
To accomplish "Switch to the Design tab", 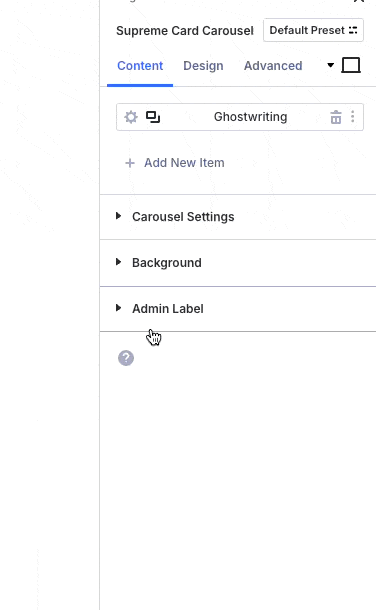I will coord(203,66).
